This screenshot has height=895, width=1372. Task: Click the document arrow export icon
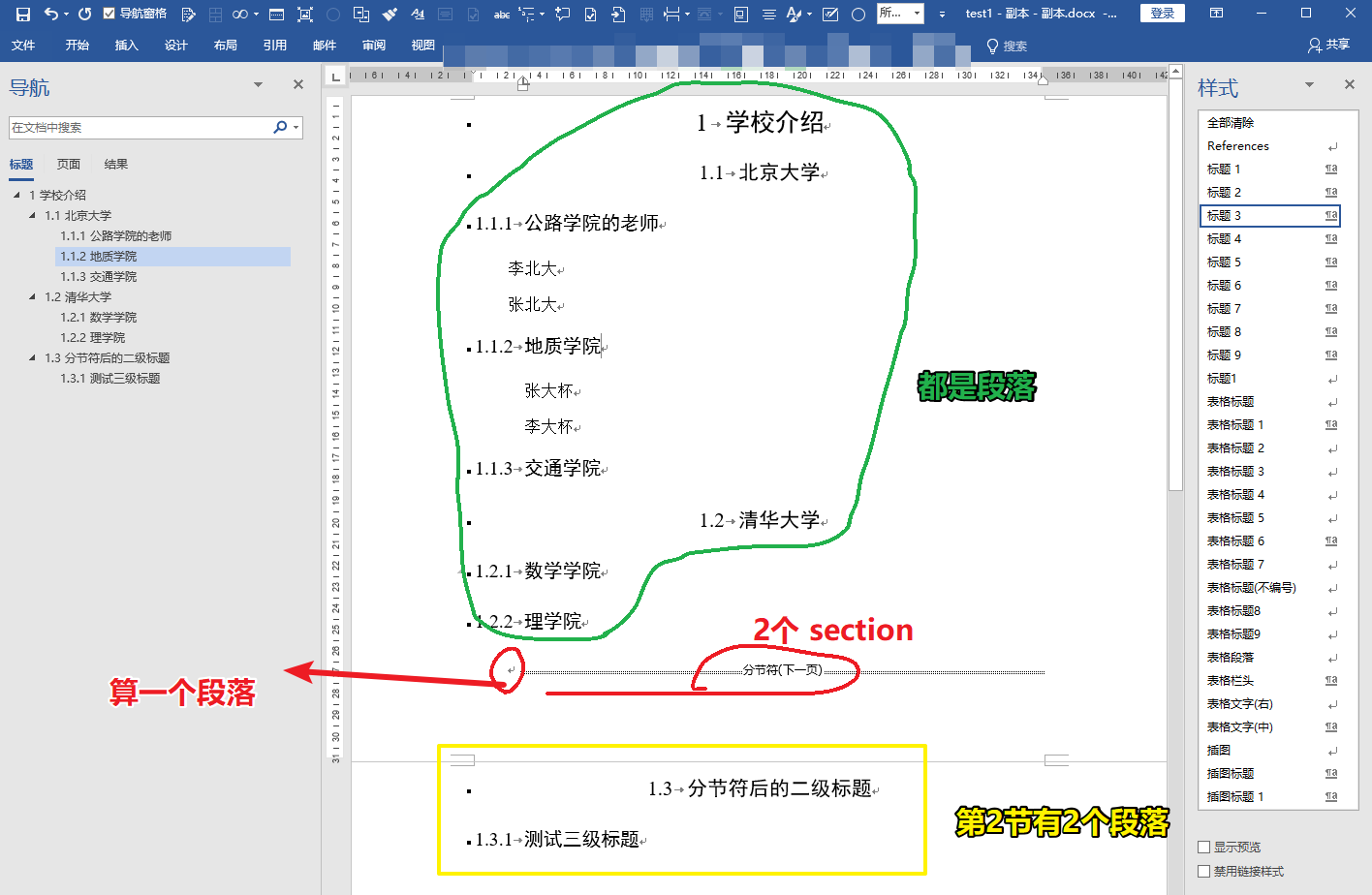point(618,14)
